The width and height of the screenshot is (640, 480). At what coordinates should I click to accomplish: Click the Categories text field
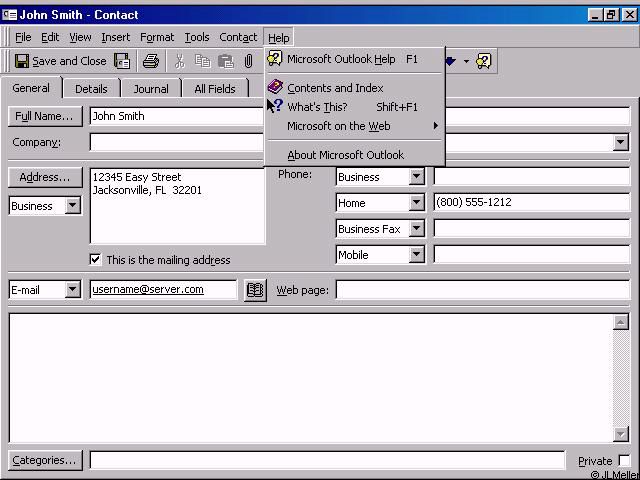327,460
